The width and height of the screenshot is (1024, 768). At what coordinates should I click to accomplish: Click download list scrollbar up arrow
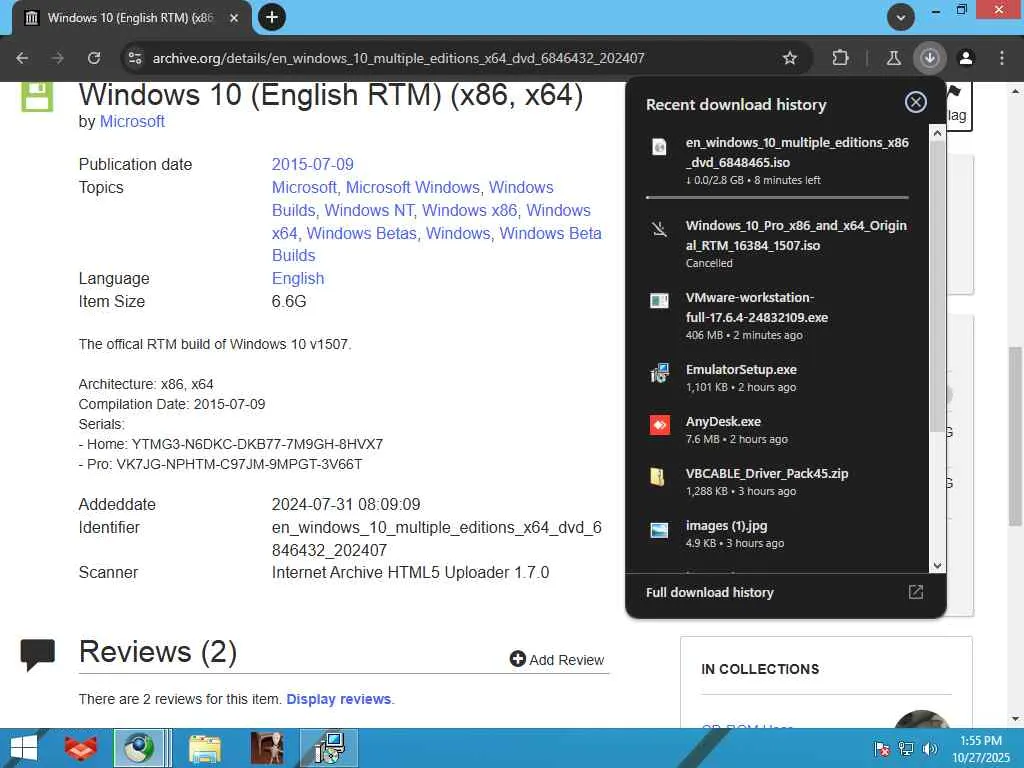pyautogui.click(x=937, y=133)
